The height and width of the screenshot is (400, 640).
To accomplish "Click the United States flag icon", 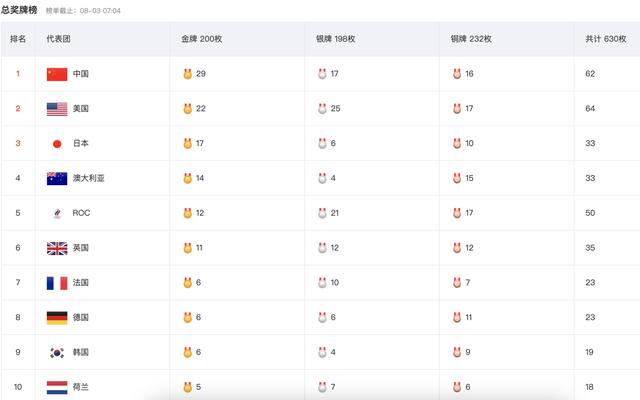I will point(57,109).
